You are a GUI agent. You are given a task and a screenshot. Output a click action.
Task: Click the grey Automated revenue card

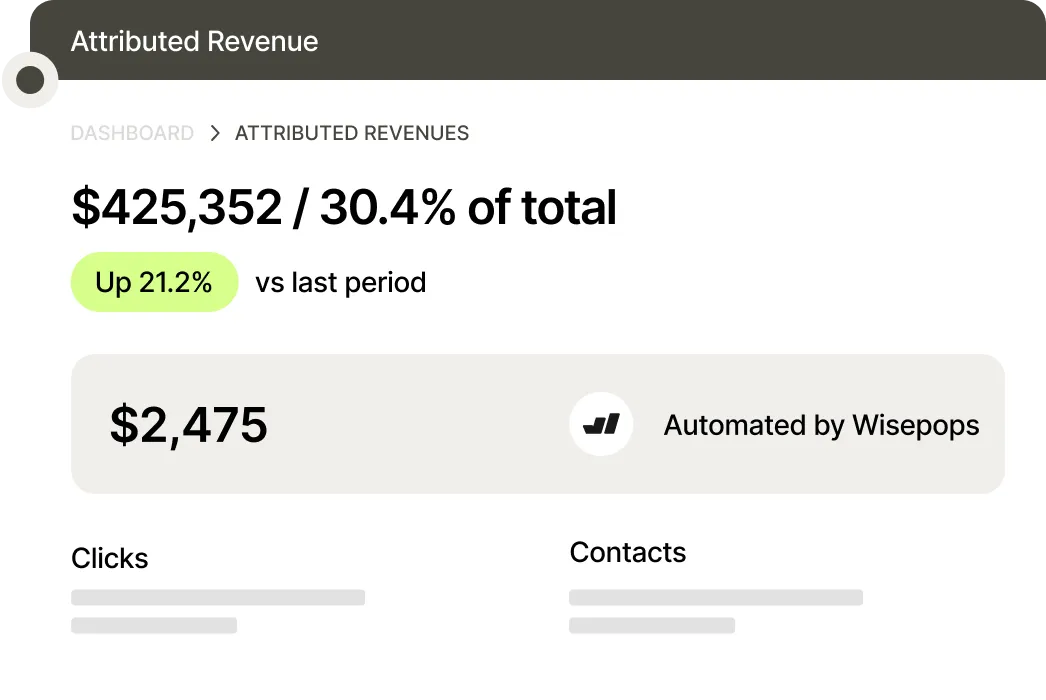point(420,470)
